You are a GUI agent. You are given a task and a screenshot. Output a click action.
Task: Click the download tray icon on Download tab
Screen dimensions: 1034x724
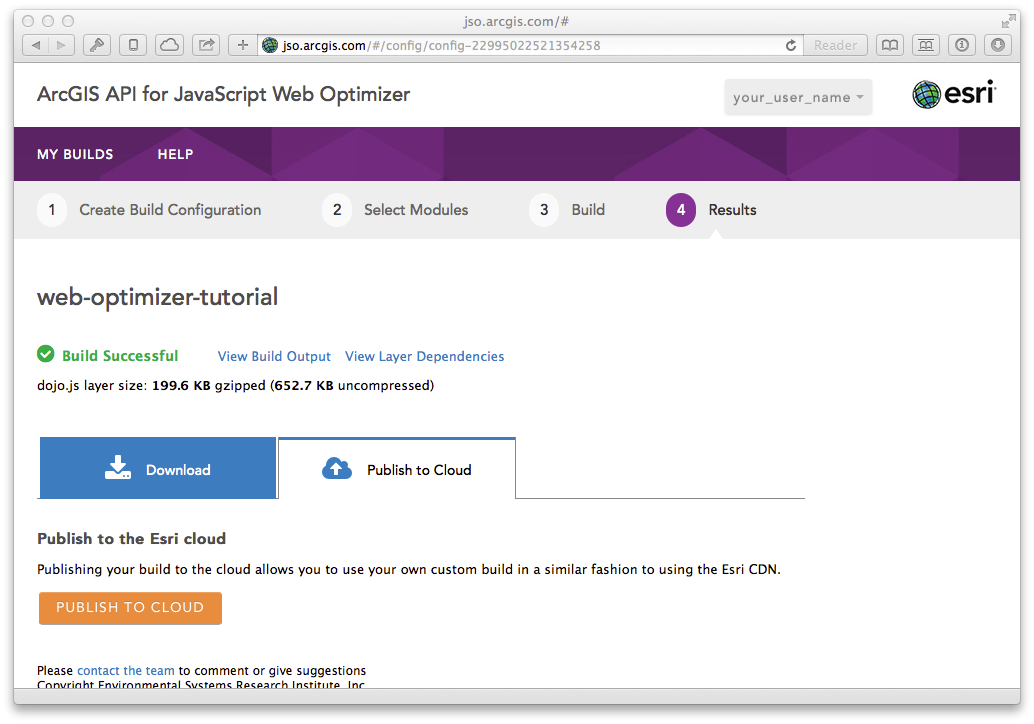click(x=118, y=468)
